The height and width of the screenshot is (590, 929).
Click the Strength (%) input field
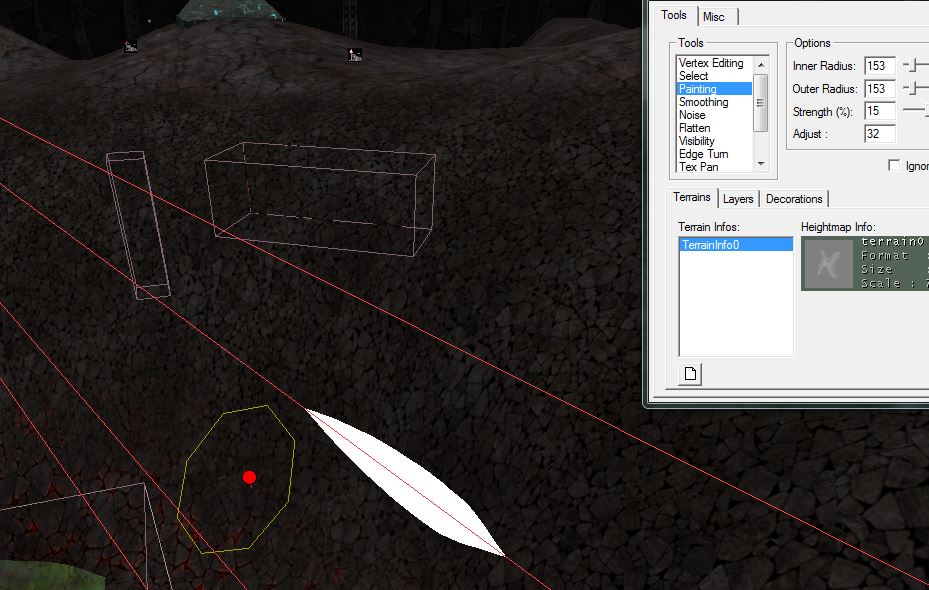pyautogui.click(x=879, y=111)
